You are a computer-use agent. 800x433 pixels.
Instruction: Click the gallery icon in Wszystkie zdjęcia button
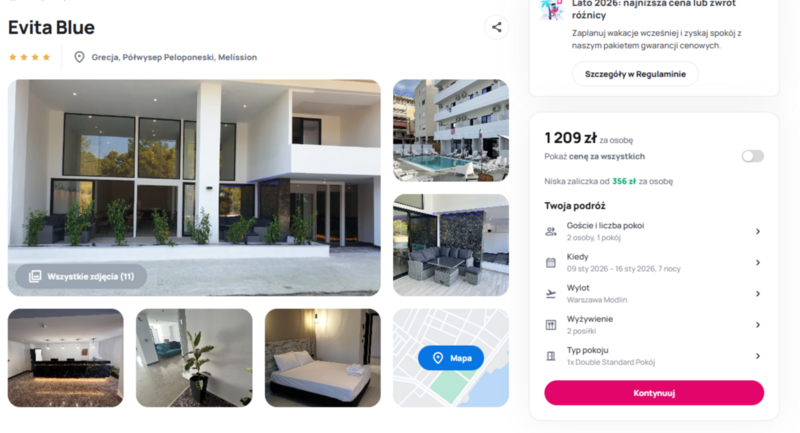pos(35,276)
